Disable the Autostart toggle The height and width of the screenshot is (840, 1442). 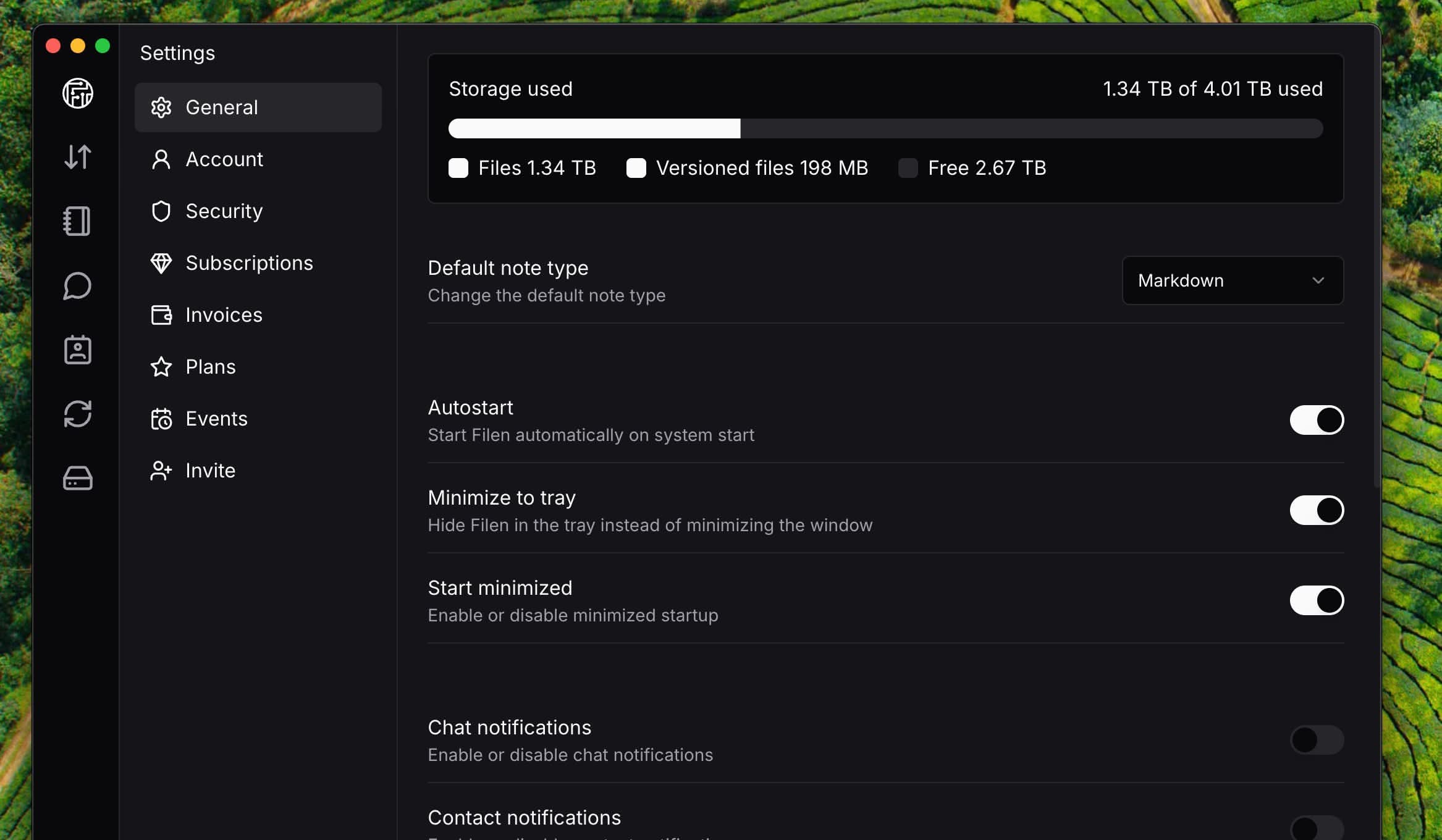(x=1317, y=420)
